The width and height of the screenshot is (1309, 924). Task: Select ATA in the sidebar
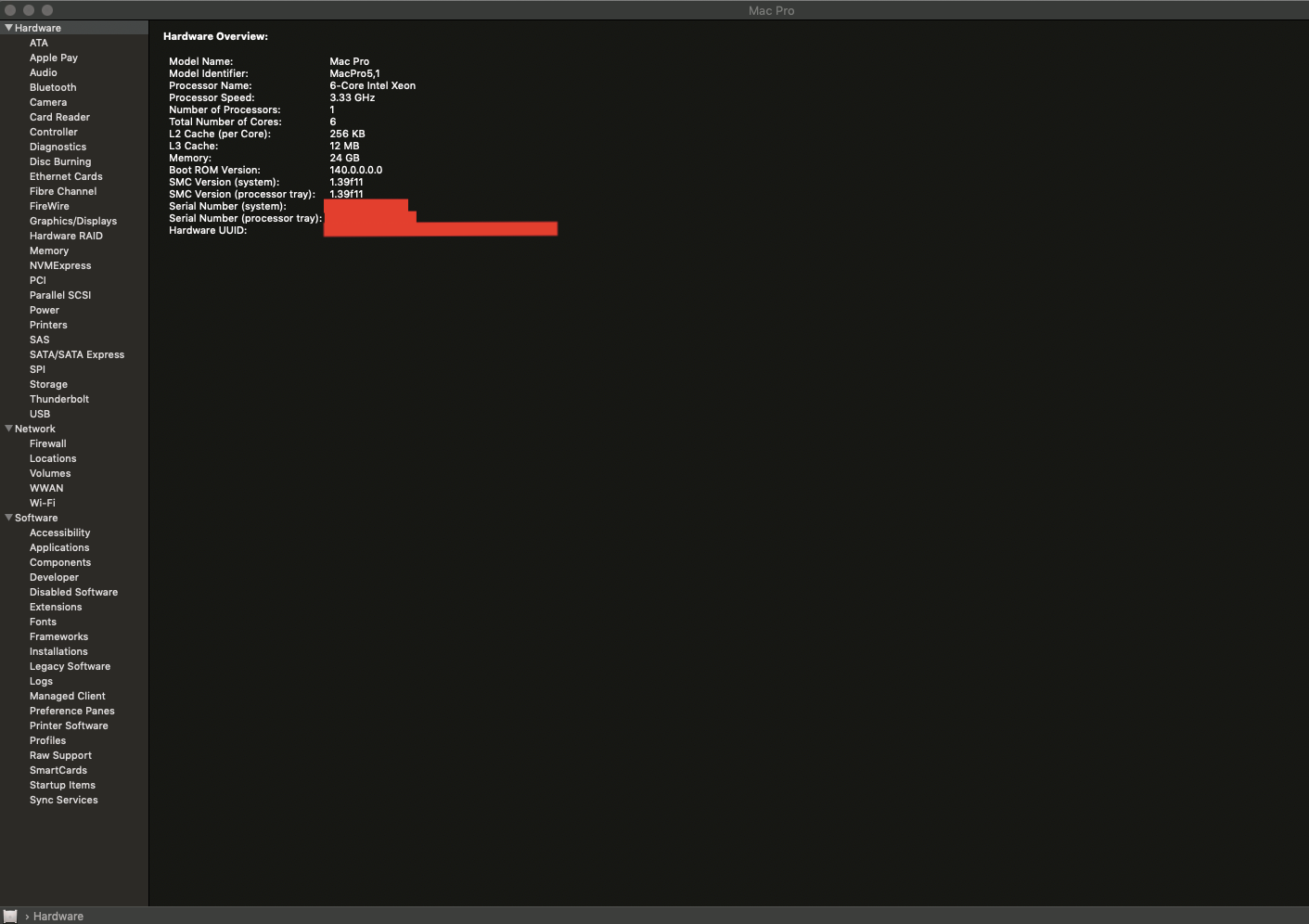click(39, 43)
